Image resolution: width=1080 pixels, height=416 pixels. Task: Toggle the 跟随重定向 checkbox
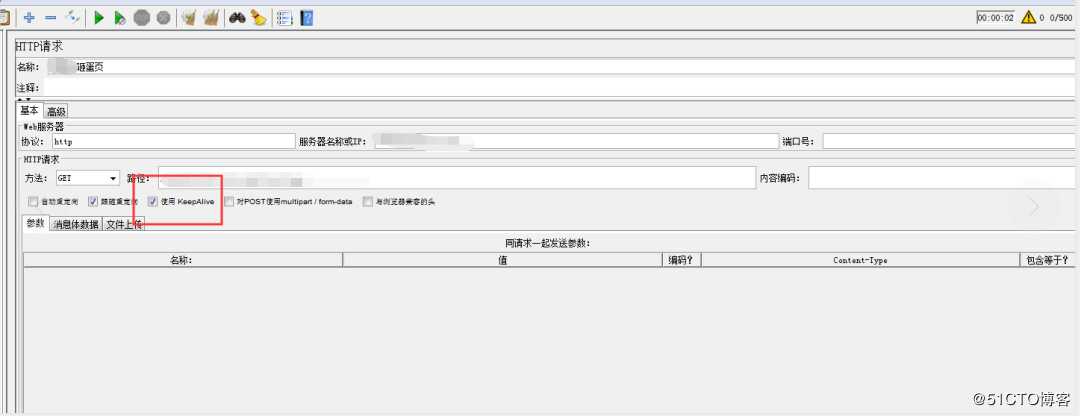coord(93,202)
